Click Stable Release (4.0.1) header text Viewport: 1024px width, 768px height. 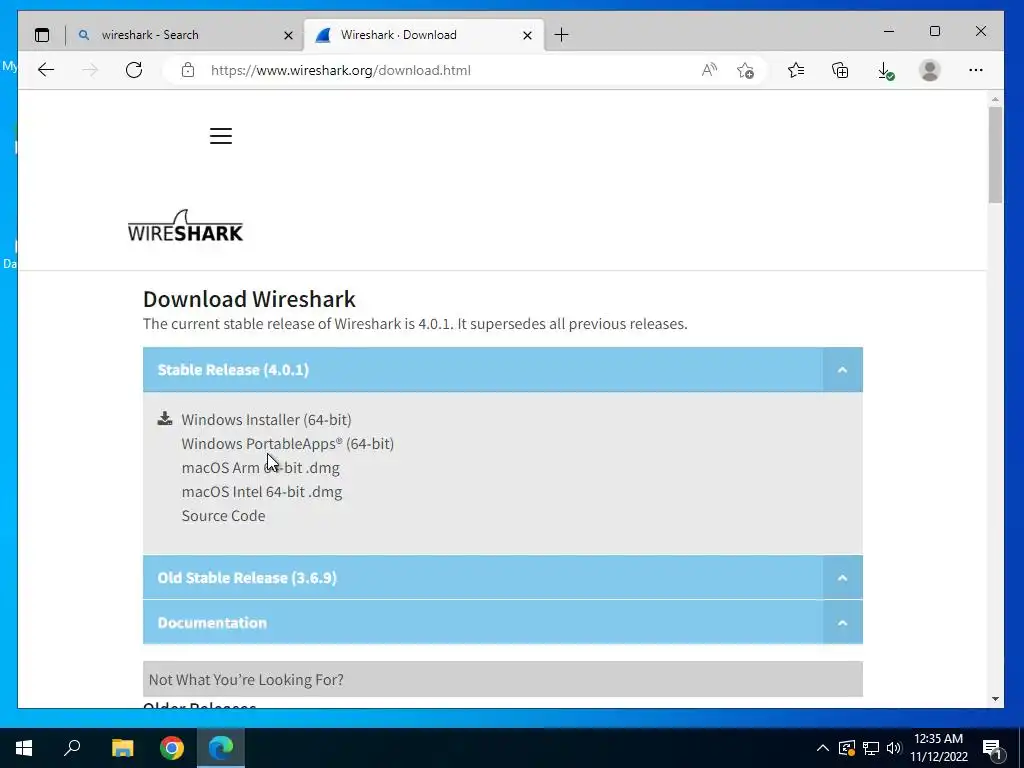233,370
